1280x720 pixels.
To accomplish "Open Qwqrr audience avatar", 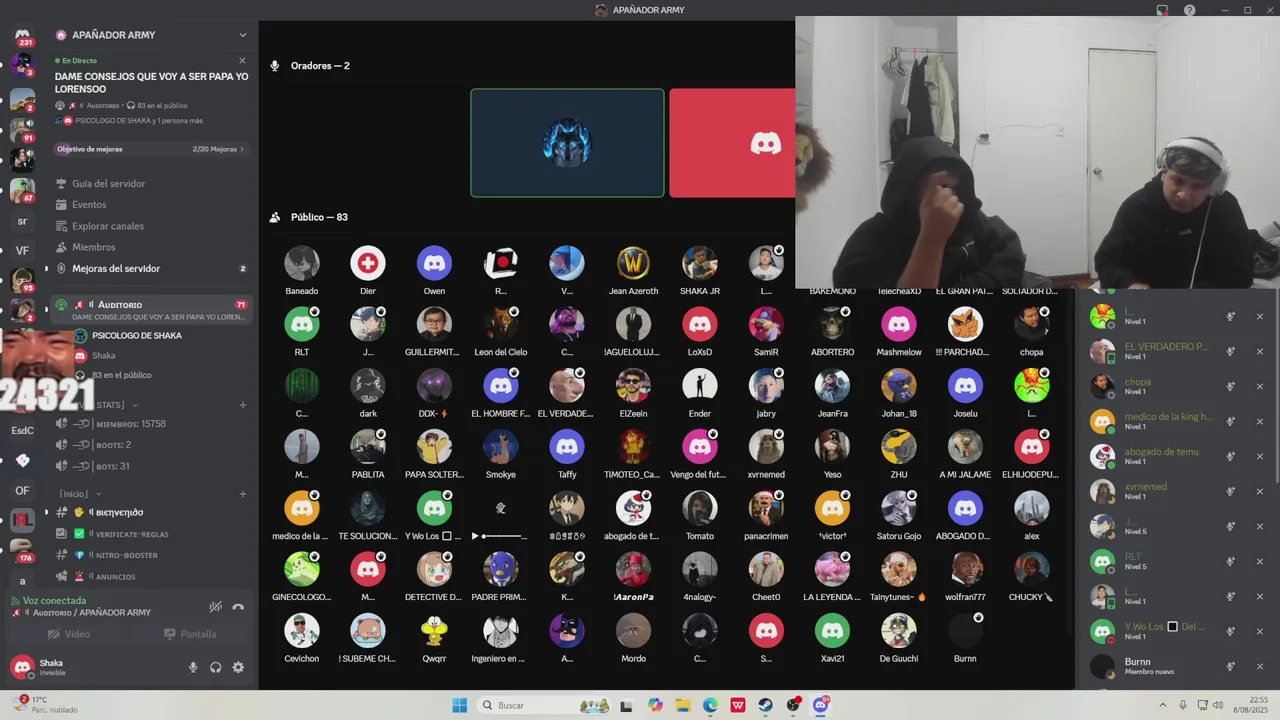I will 434,631.
